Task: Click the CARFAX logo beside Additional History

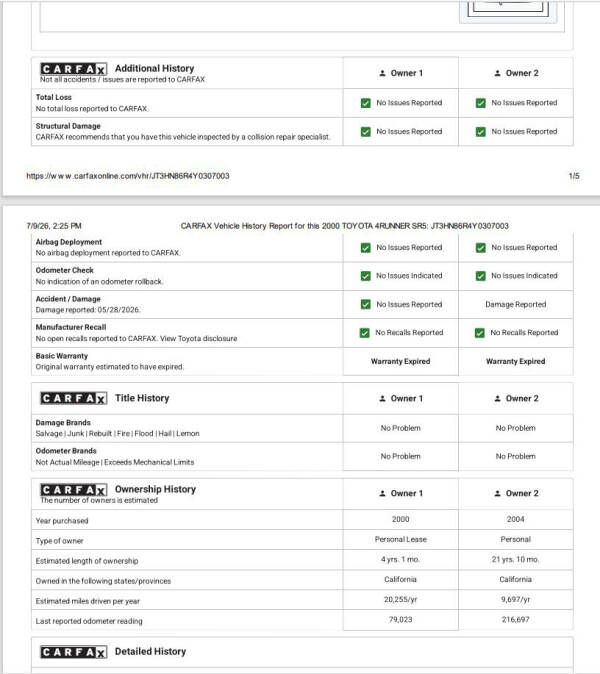Action: pos(73,69)
